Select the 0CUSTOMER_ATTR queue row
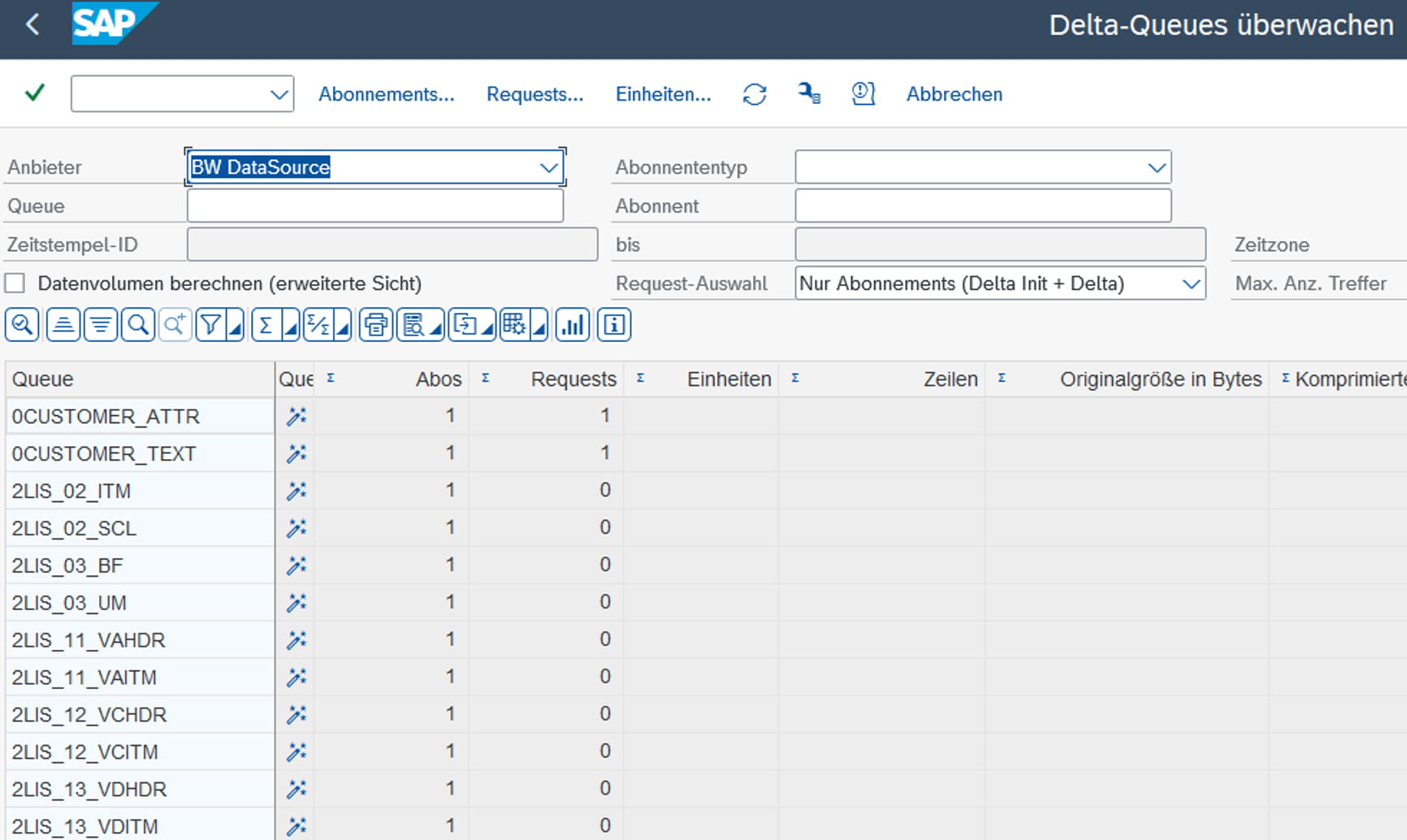Screen dimensions: 1407x840 click(x=140, y=416)
